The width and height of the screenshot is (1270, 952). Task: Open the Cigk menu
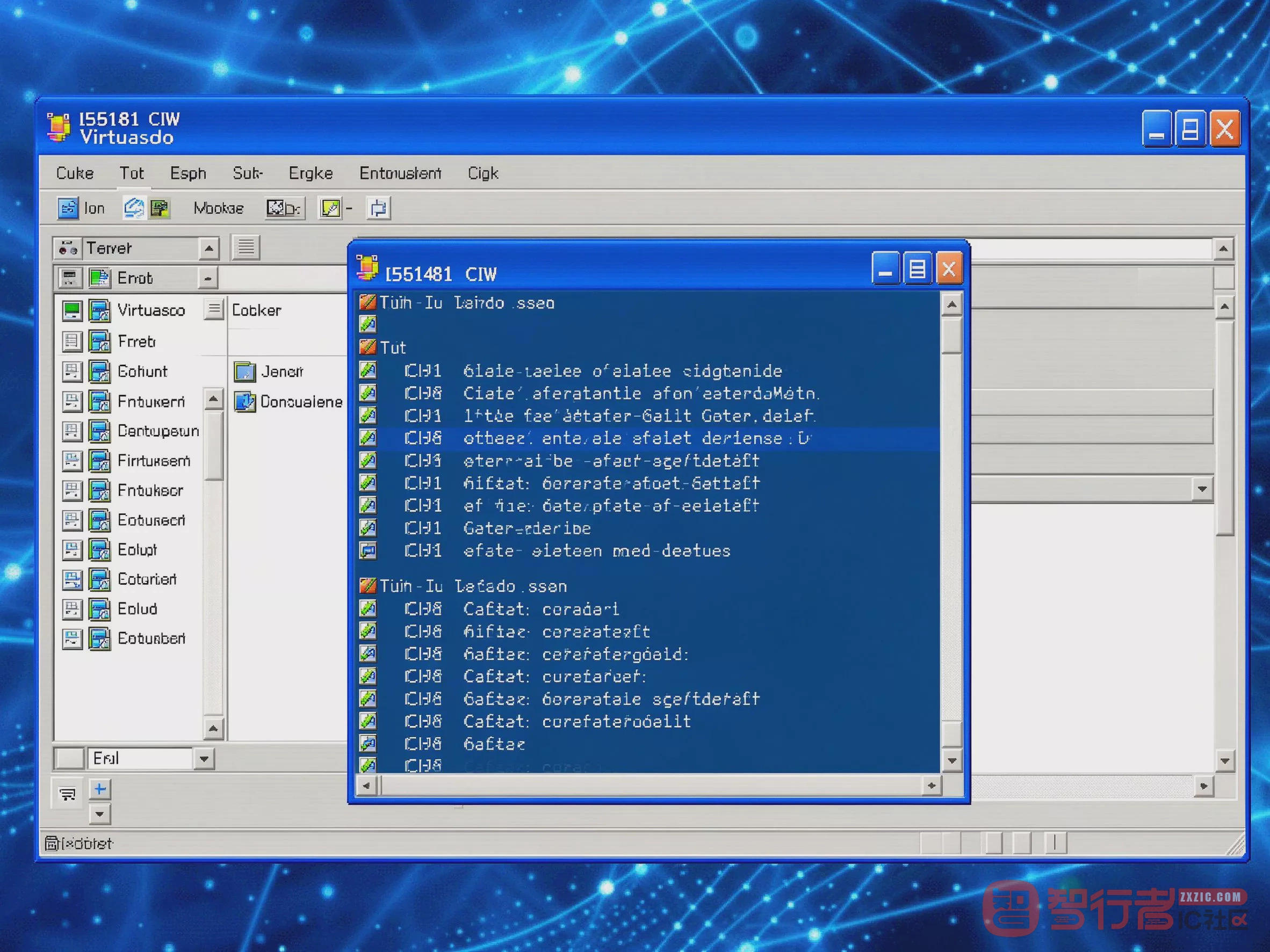[x=483, y=173]
